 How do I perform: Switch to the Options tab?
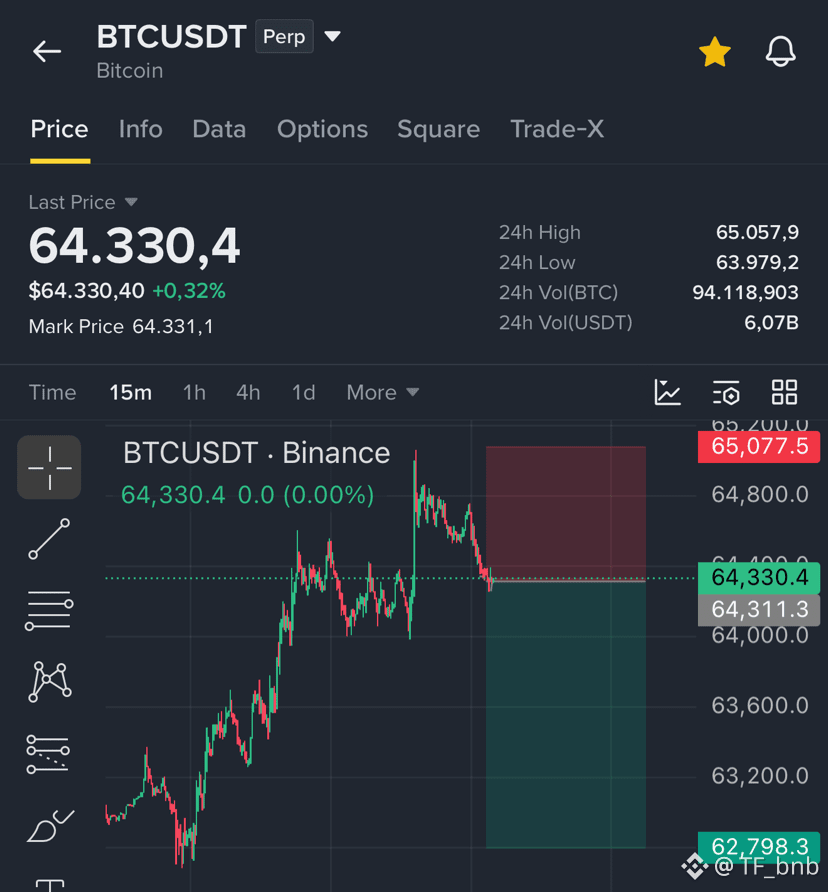coord(323,129)
